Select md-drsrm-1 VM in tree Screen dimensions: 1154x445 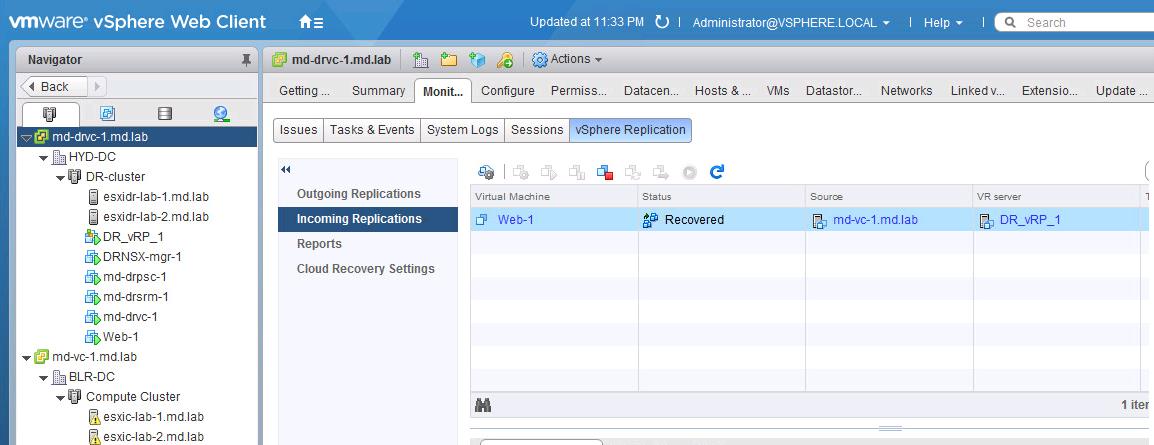coord(136,297)
